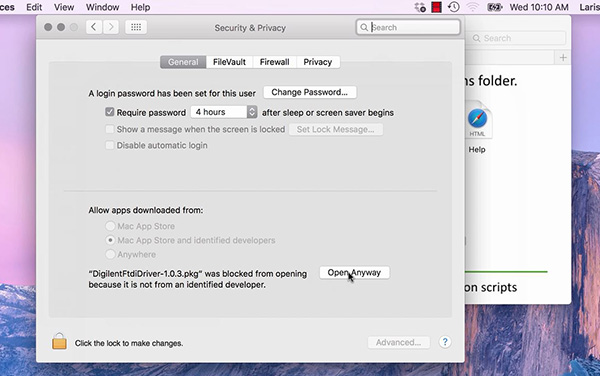Viewport: 600px width, 376px height.
Task: Click the Wi-Fi status menu bar icon
Action: tap(473, 7)
